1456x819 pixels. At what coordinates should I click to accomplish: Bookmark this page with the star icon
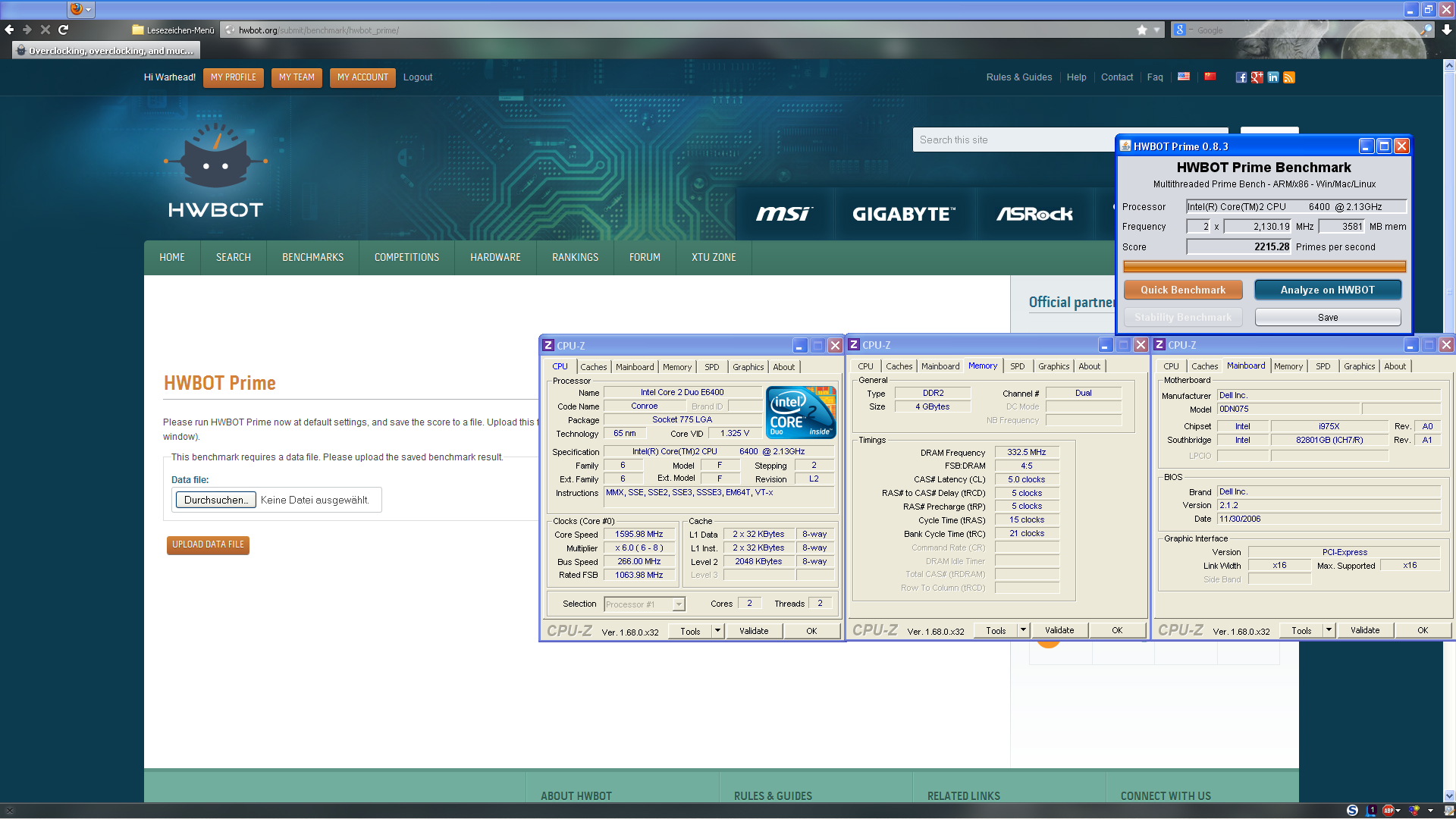pyautogui.click(x=1142, y=30)
